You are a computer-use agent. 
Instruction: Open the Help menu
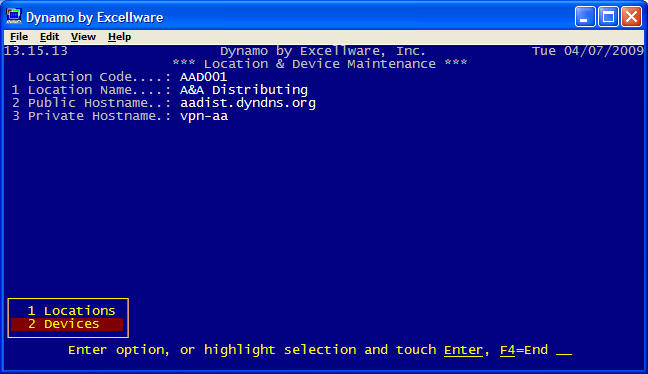[119, 37]
